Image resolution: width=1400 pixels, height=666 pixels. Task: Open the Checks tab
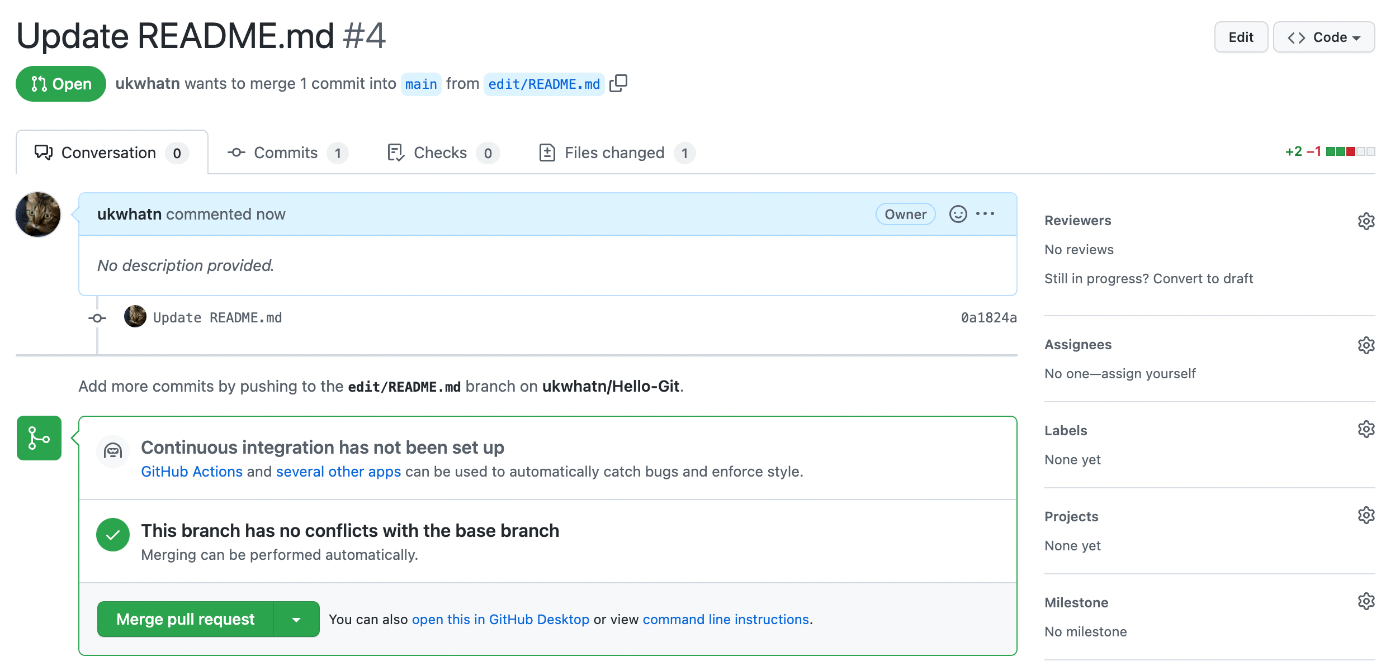(x=441, y=152)
